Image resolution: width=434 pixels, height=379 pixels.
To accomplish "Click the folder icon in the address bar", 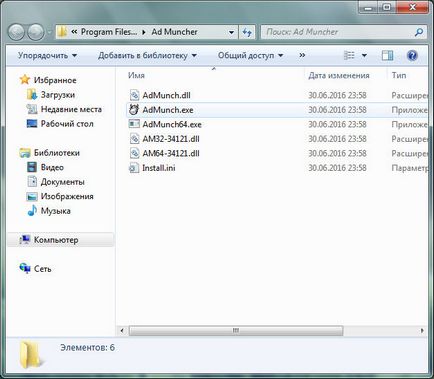I will point(62,32).
